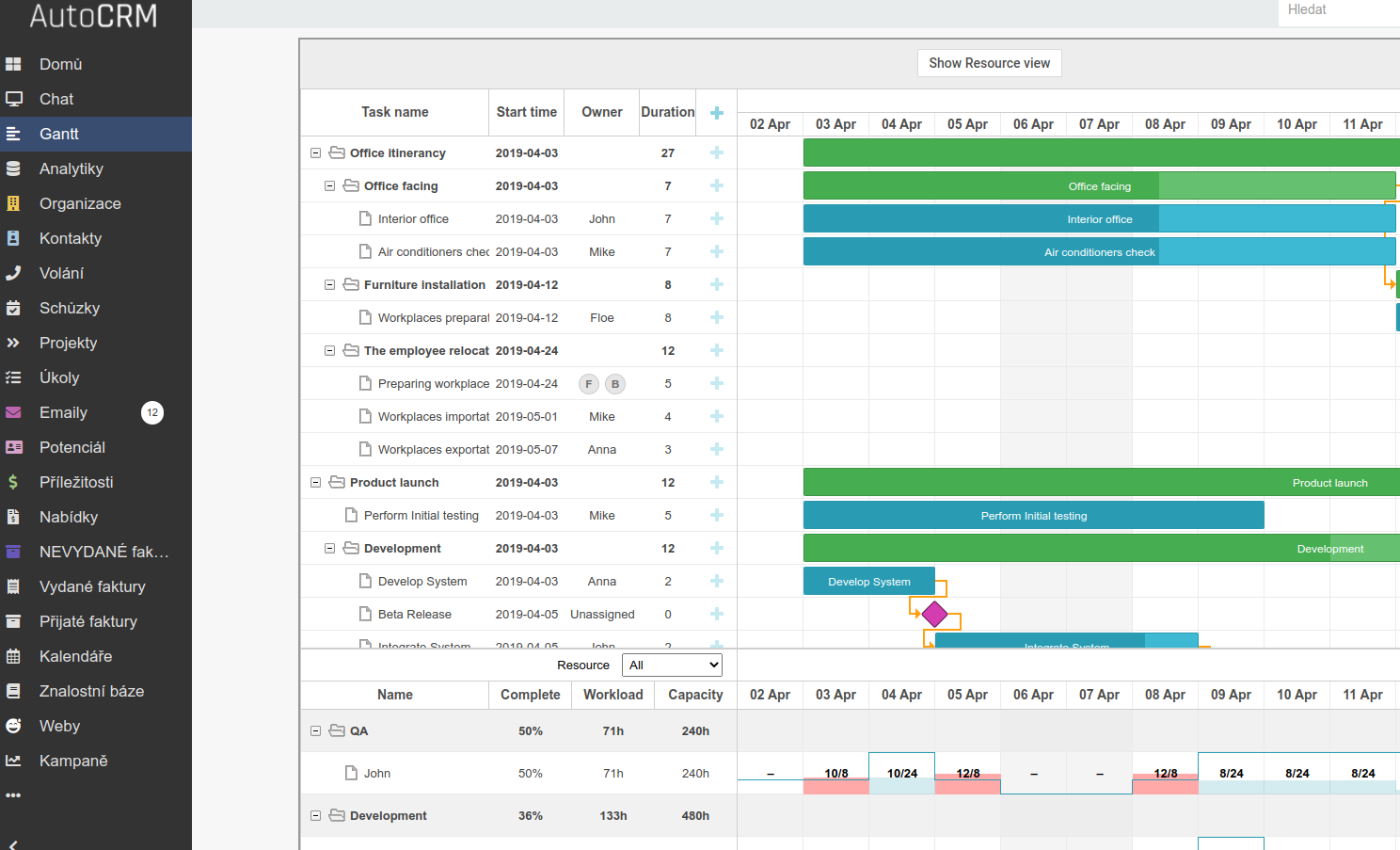Image resolution: width=1400 pixels, height=850 pixels.
Task: Collapse the Office itinerary task group
Action: [316, 152]
